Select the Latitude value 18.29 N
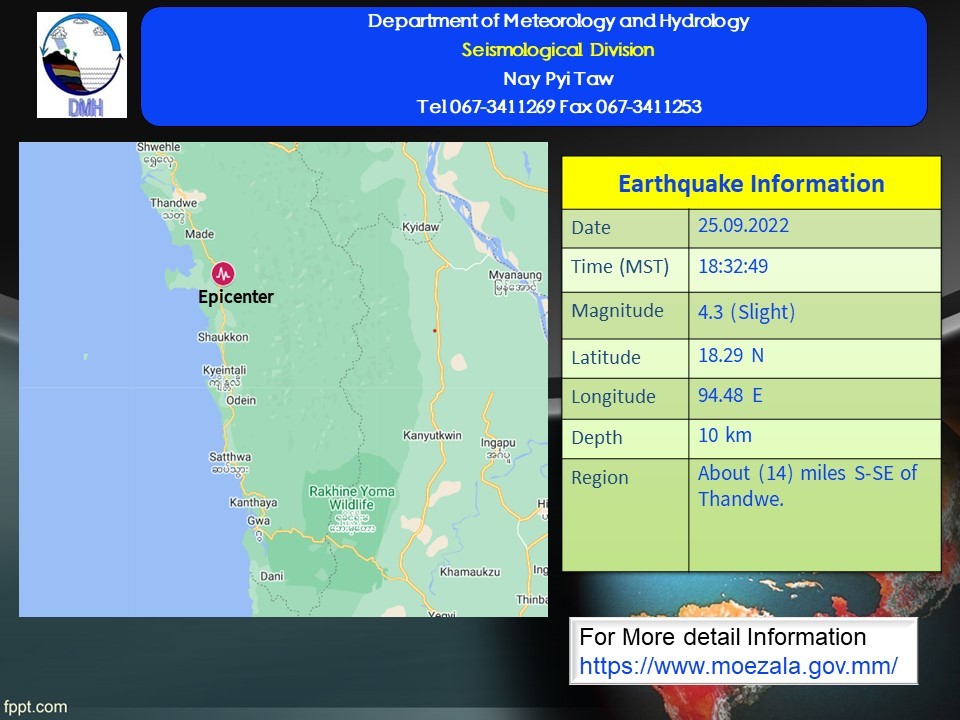Viewport: 960px width, 720px height. (731, 354)
